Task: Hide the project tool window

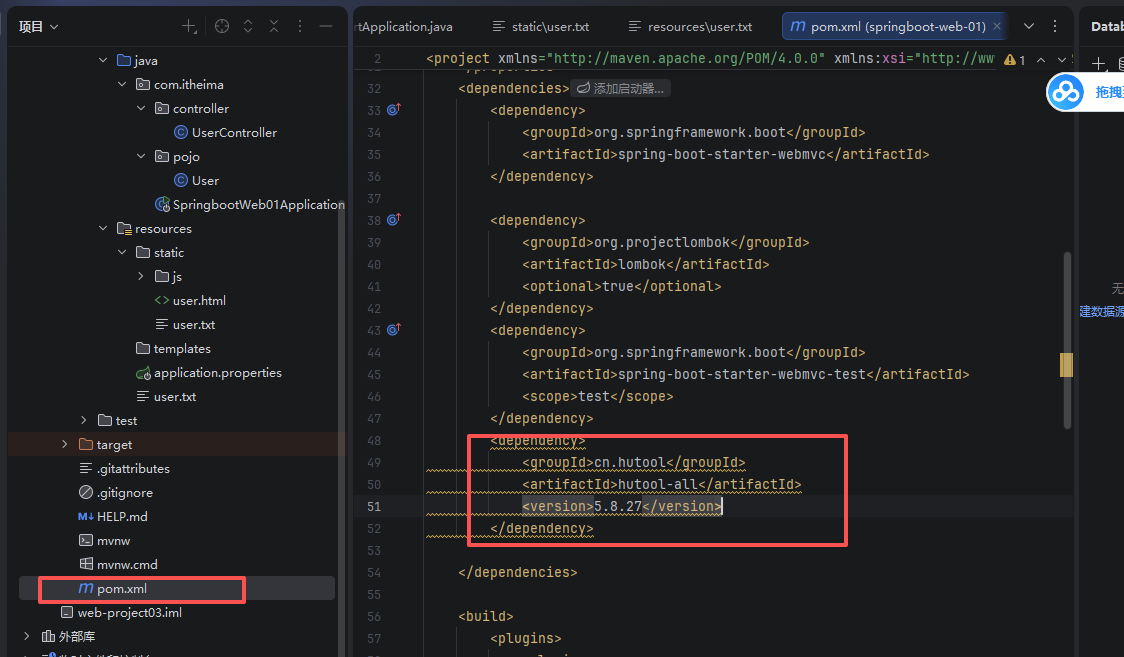Action: tap(325, 27)
